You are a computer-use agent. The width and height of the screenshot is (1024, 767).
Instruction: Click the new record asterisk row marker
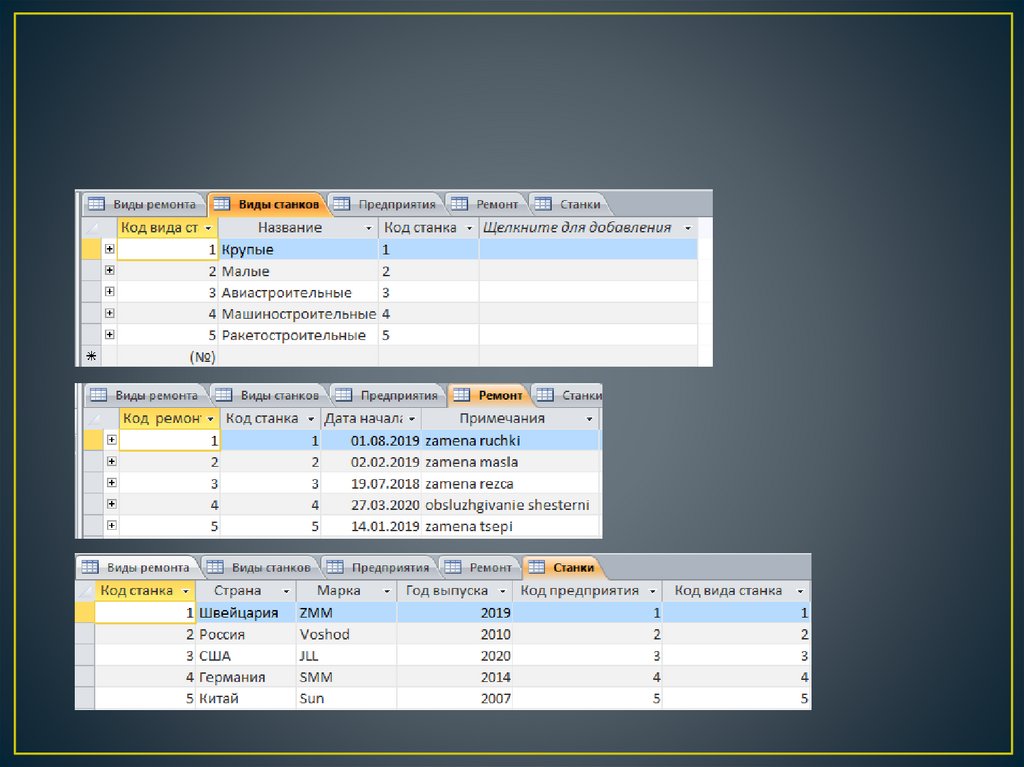[x=92, y=356]
